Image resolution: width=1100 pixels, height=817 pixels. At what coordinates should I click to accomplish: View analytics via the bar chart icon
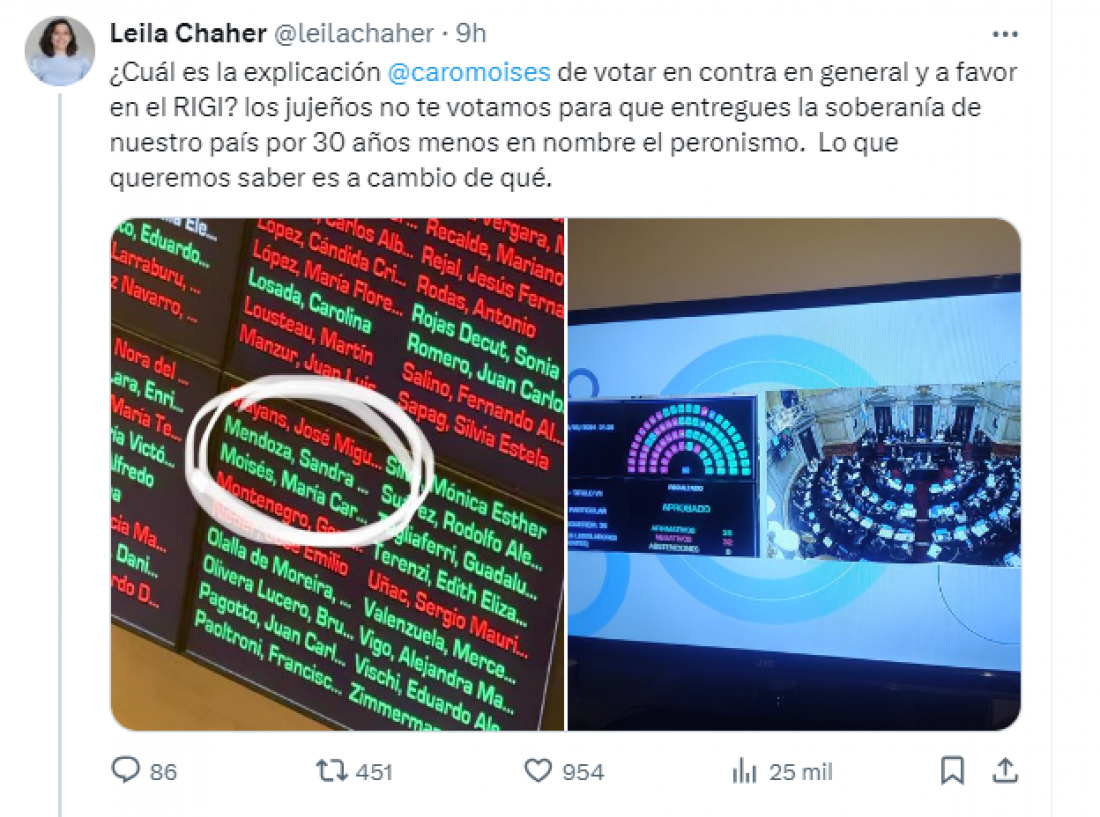point(744,771)
